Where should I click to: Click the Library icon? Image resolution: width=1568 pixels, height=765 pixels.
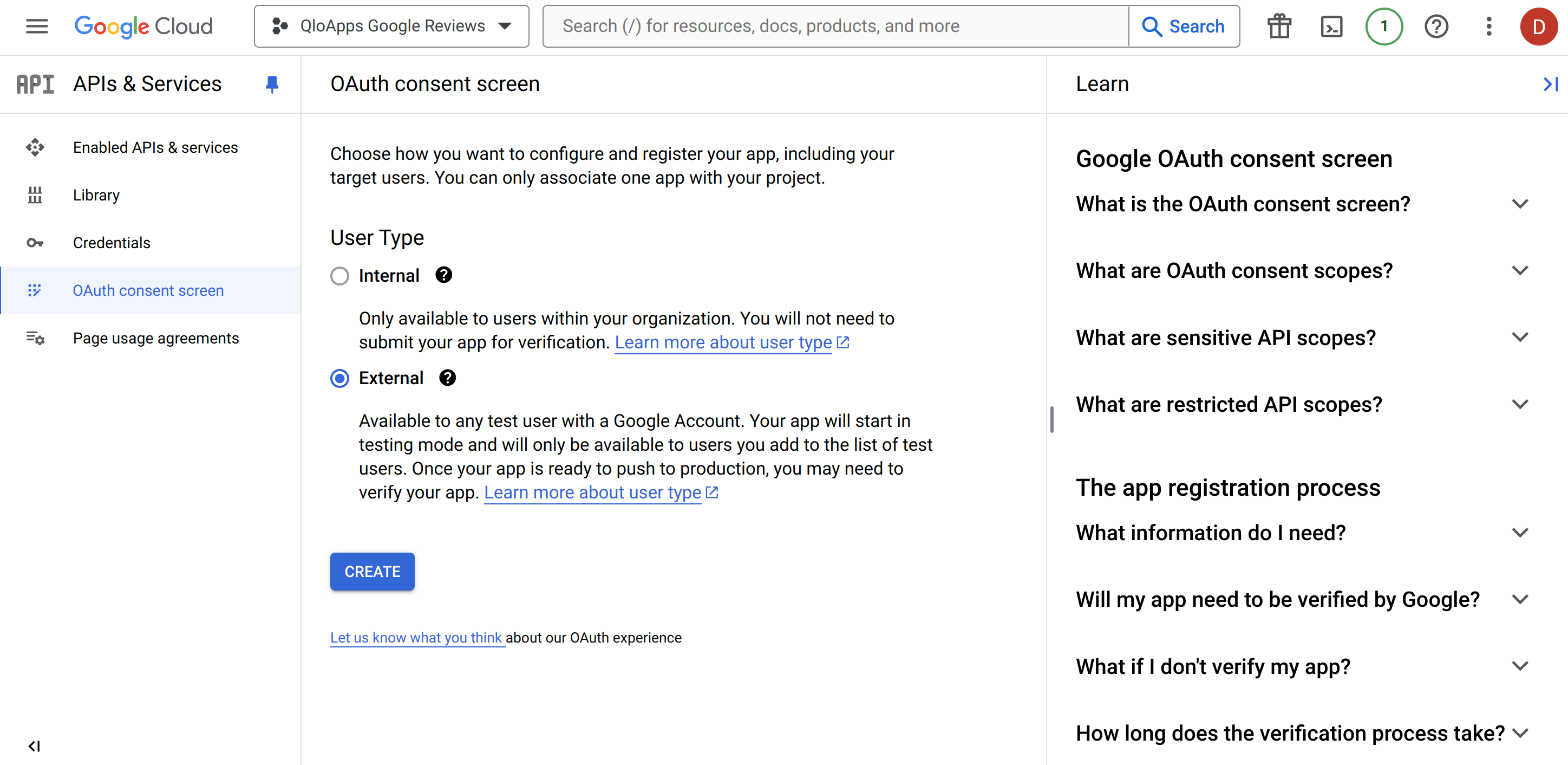(35, 195)
